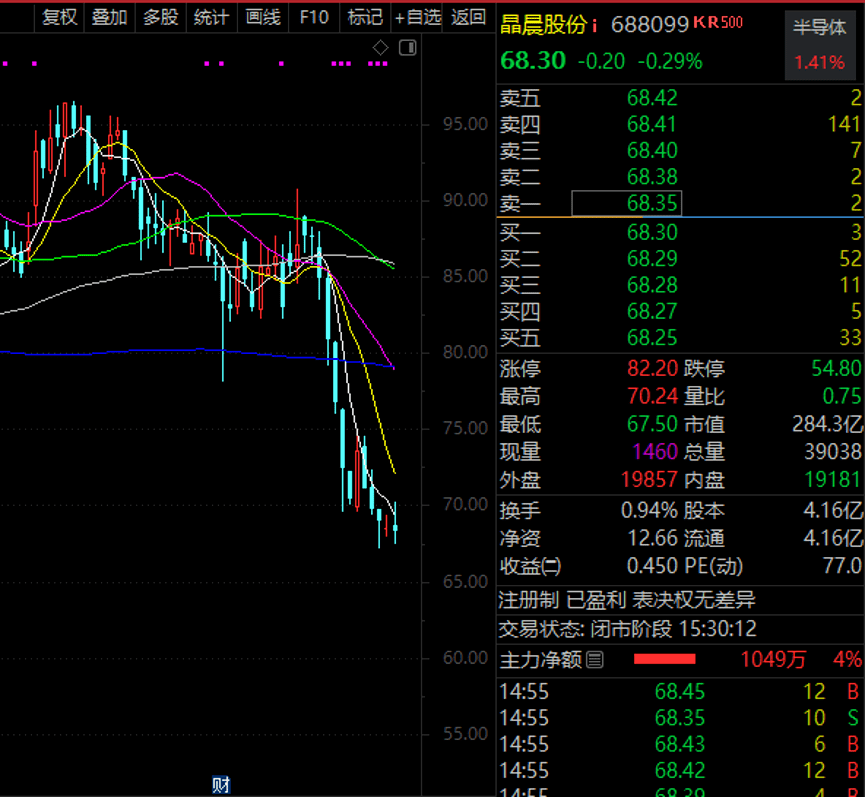Click 涨停 value 82.20
This screenshot has width=866, height=797.
[x=652, y=368]
